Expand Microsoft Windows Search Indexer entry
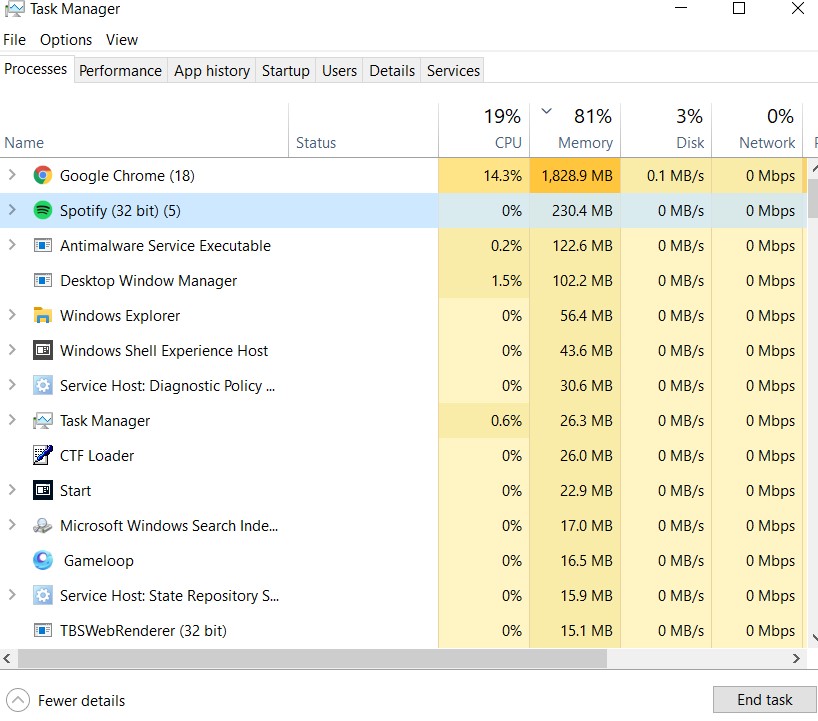Image resolution: width=818 pixels, height=721 pixels. [12, 525]
